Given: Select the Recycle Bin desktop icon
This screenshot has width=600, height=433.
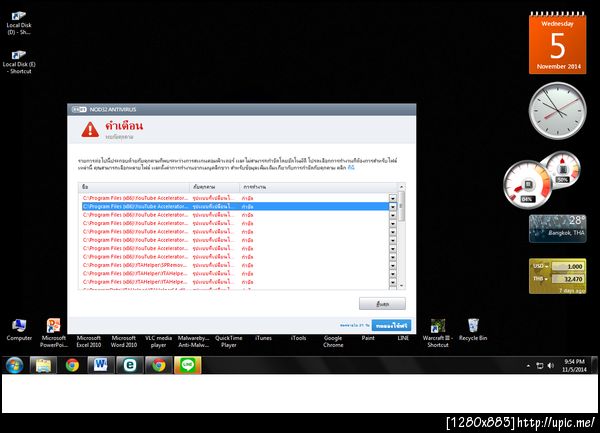Looking at the screenshot, I should click(x=473, y=325).
